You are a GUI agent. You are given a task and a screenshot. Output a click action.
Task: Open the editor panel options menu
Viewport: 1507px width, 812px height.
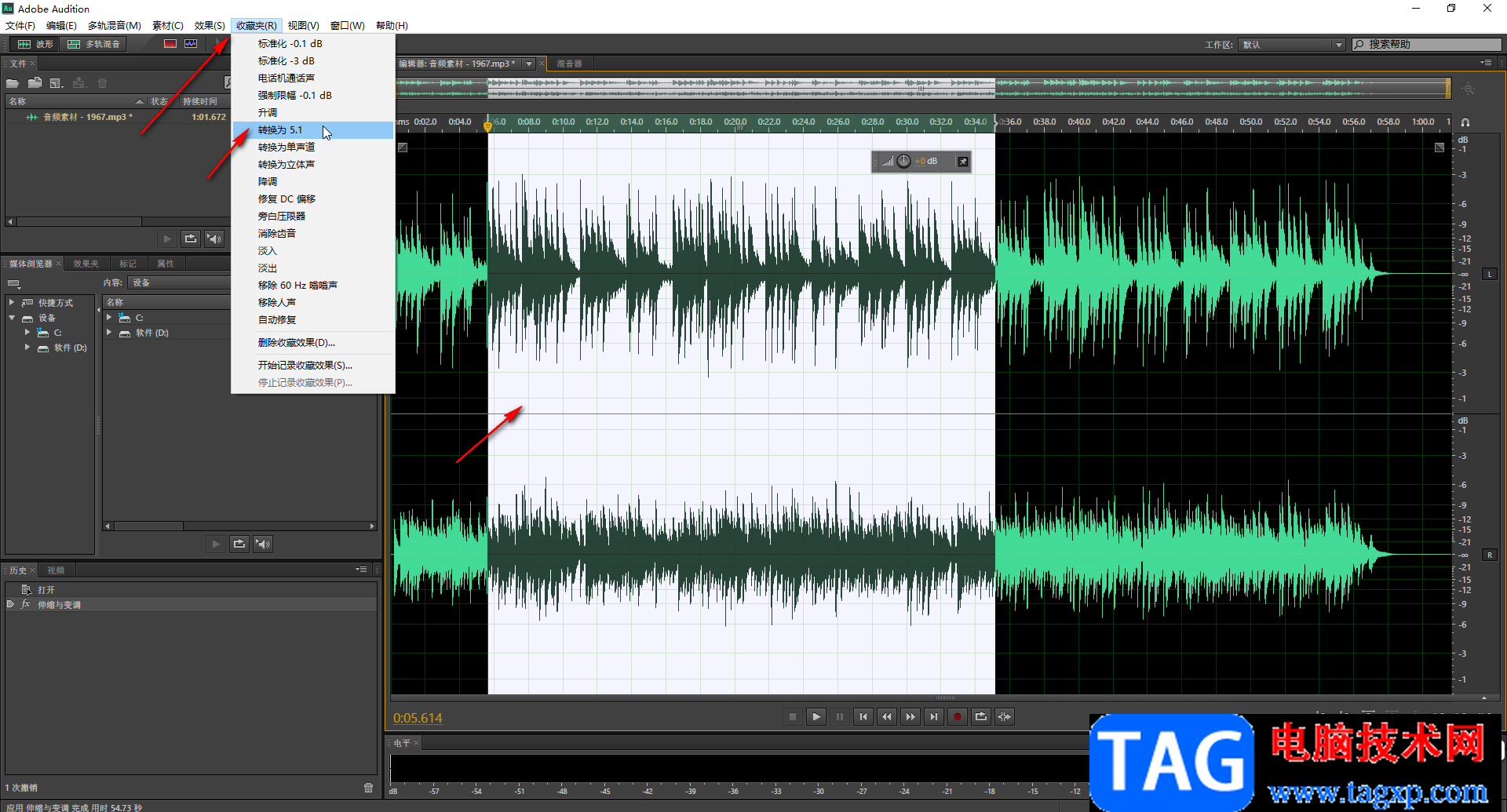click(x=1486, y=63)
